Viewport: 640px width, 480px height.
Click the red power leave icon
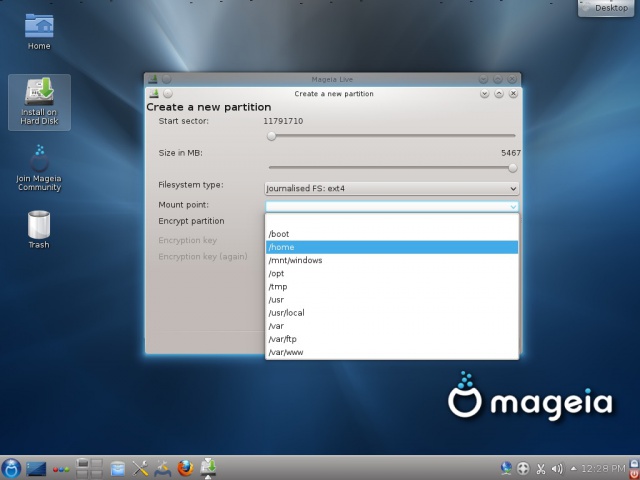(x=635, y=473)
